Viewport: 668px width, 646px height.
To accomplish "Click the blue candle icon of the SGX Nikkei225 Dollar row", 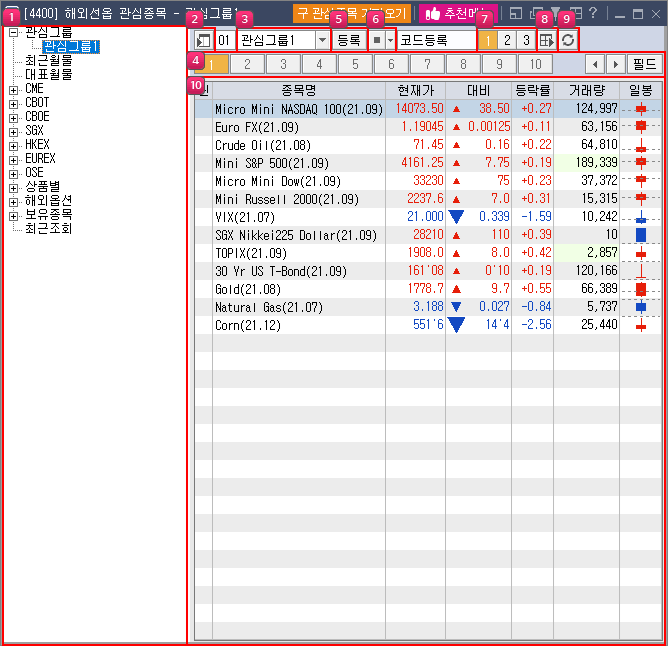I will coord(641,235).
